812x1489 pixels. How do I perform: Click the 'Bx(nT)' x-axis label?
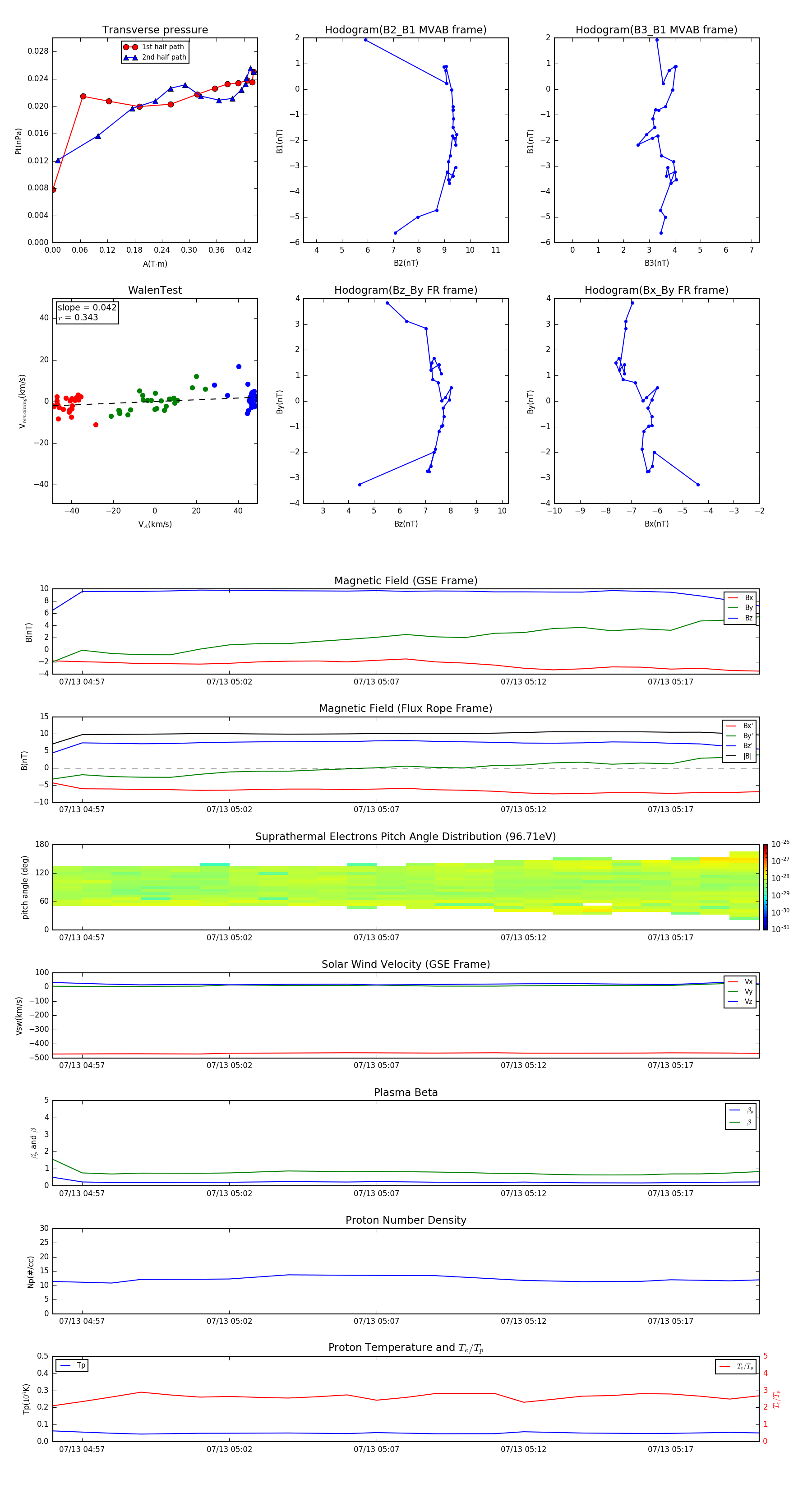tap(656, 524)
